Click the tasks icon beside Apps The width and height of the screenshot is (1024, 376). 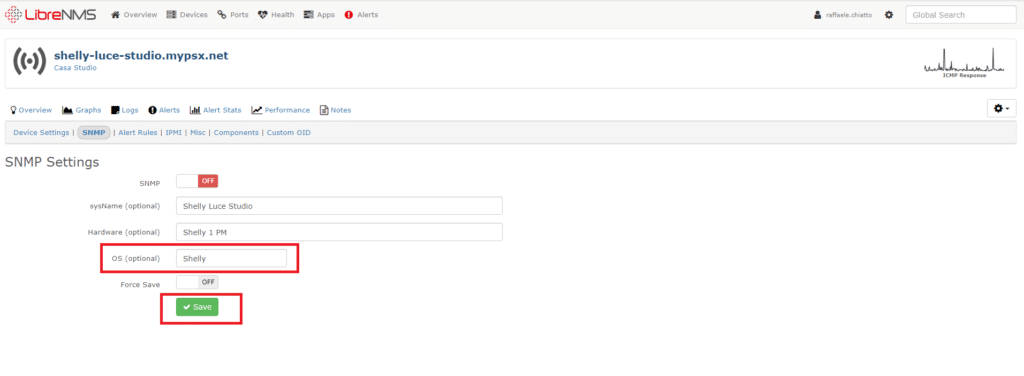pos(309,14)
